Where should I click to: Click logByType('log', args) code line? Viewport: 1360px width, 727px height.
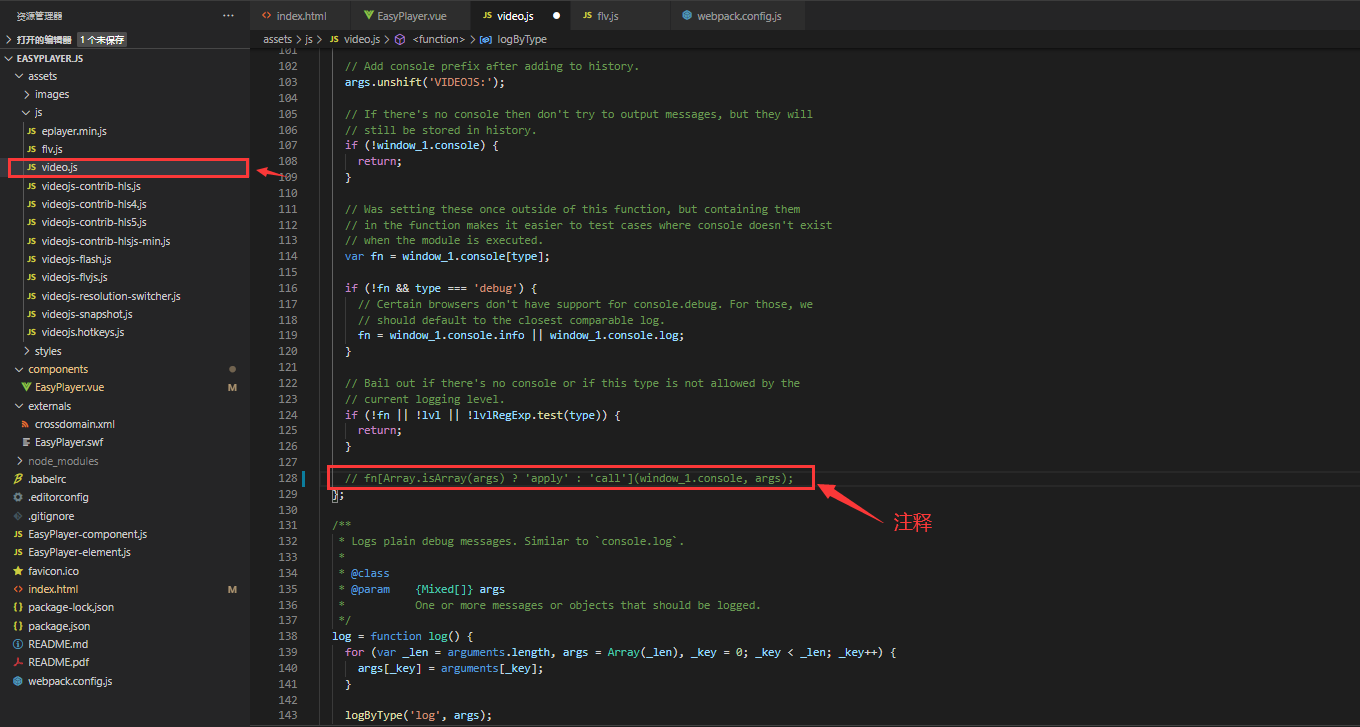click(x=419, y=715)
